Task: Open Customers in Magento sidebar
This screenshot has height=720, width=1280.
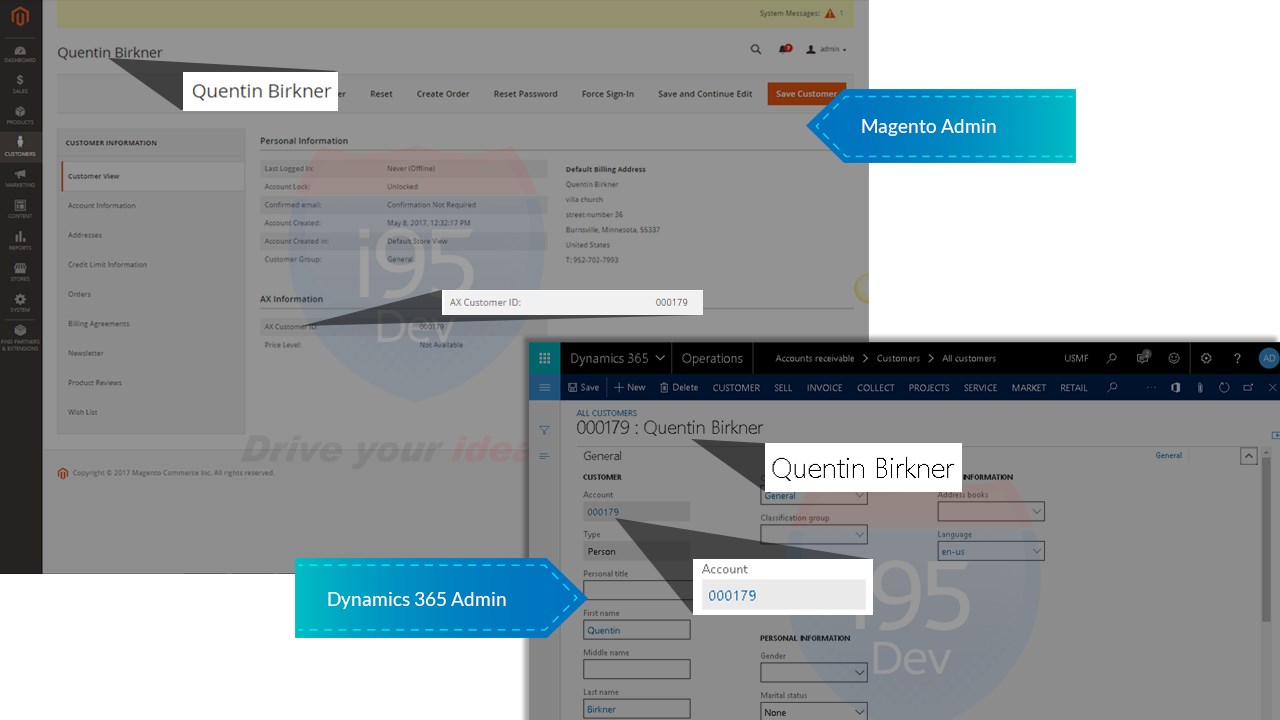Action: 20,147
